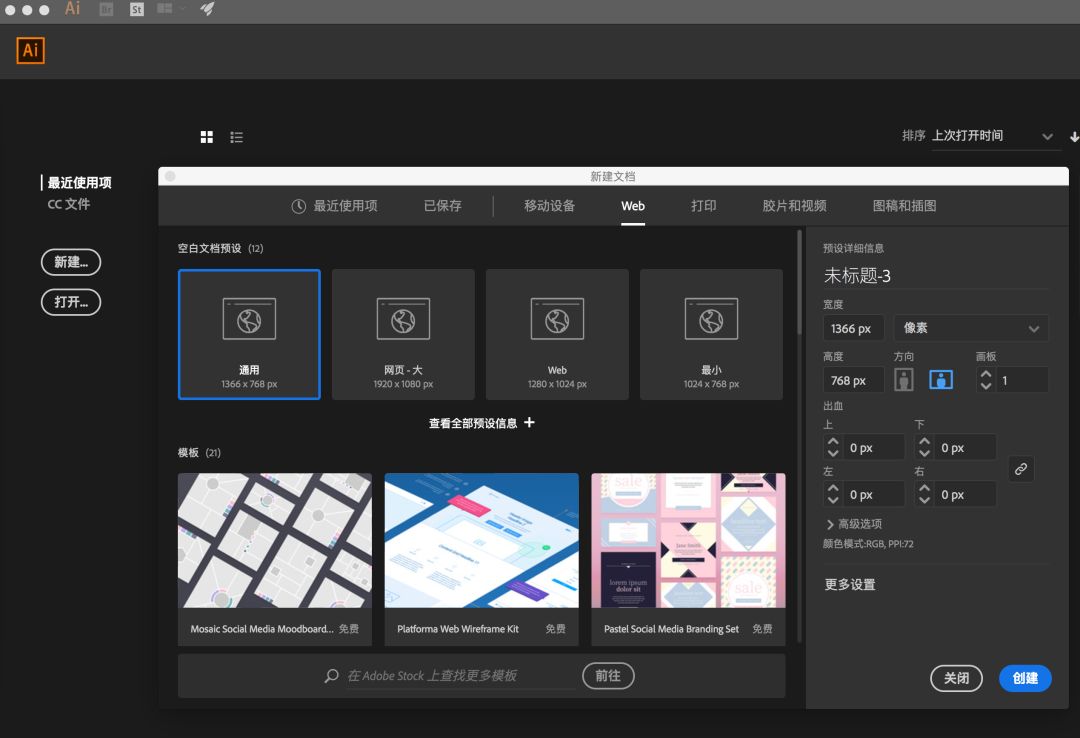Click the chain icon to link bleed values
The width and height of the screenshot is (1080, 738).
tap(1021, 469)
